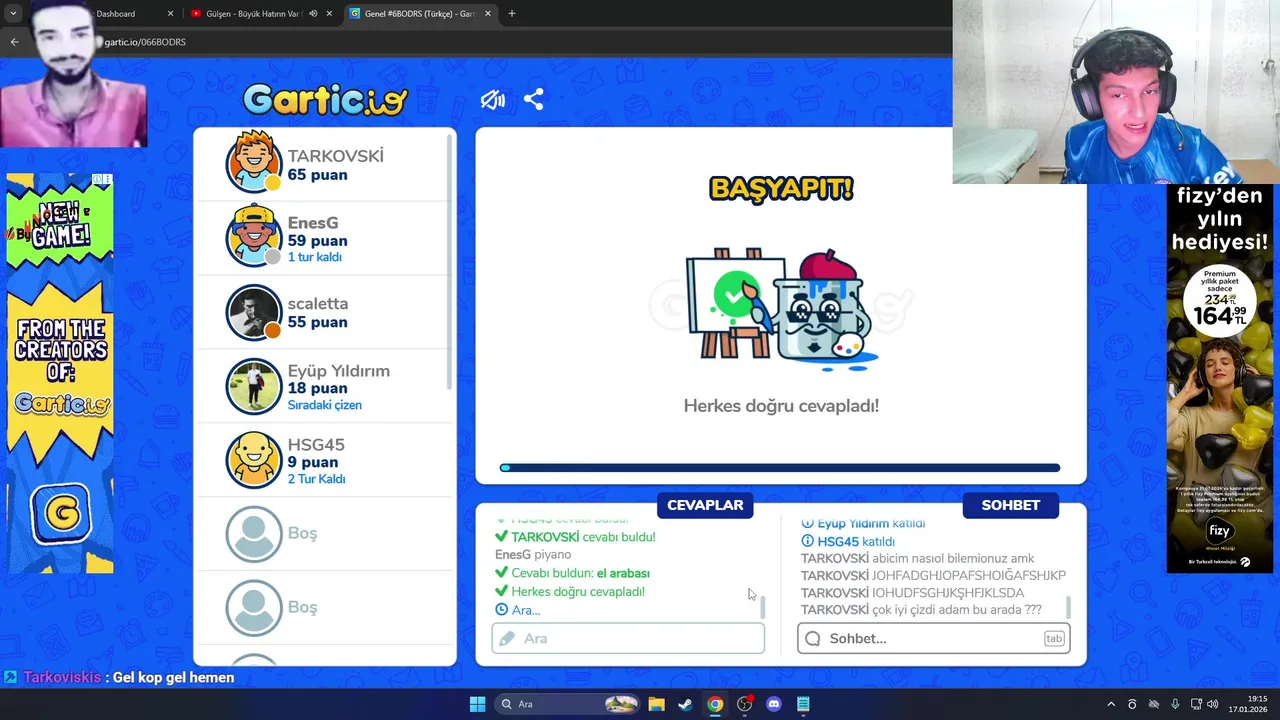
Task: Click the taskbar Ara search box
Action: coord(568,704)
